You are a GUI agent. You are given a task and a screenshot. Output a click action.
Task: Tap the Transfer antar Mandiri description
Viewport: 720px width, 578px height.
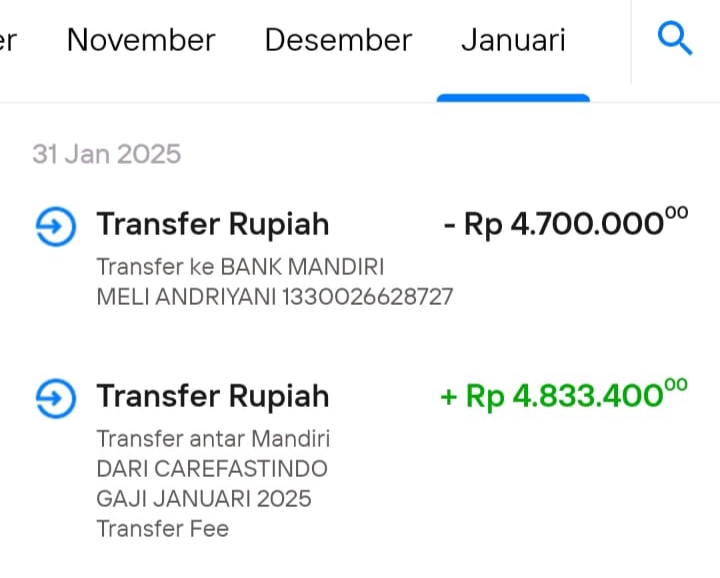(213, 439)
